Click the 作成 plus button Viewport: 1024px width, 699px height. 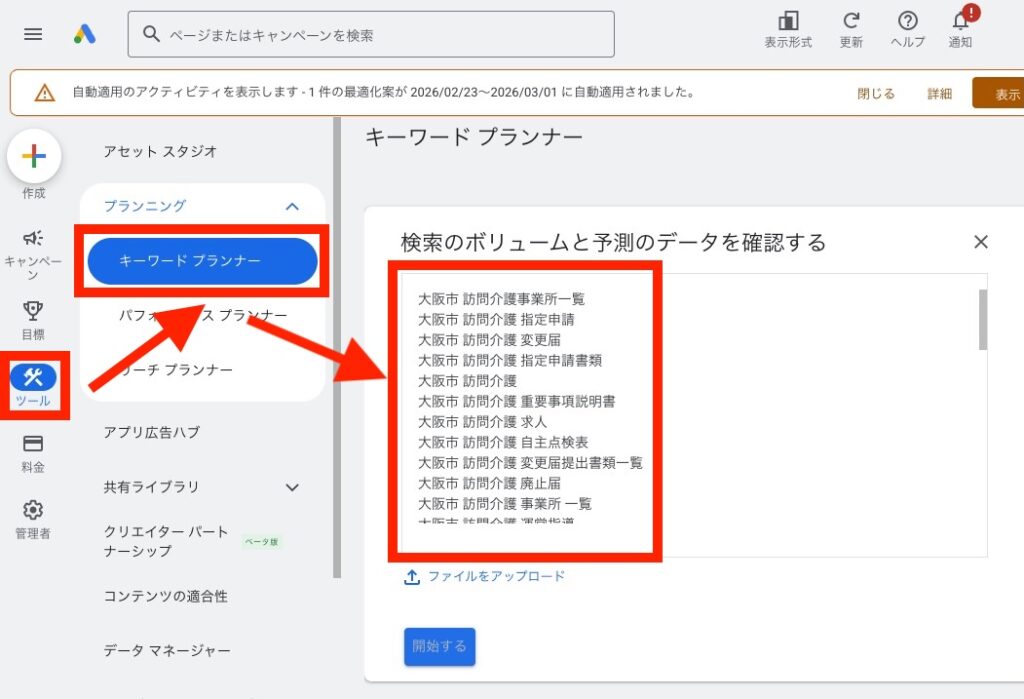click(34, 156)
